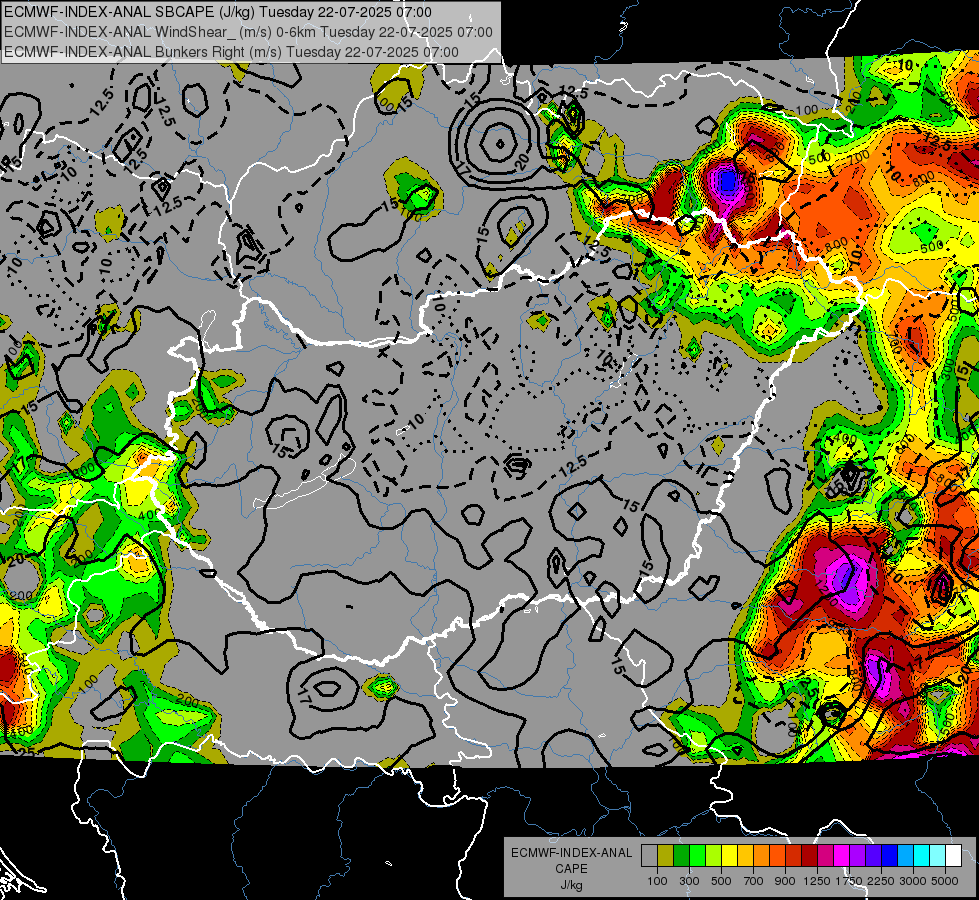
Task: Select the bright magenta legend swatch
Action: pos(842,856)
